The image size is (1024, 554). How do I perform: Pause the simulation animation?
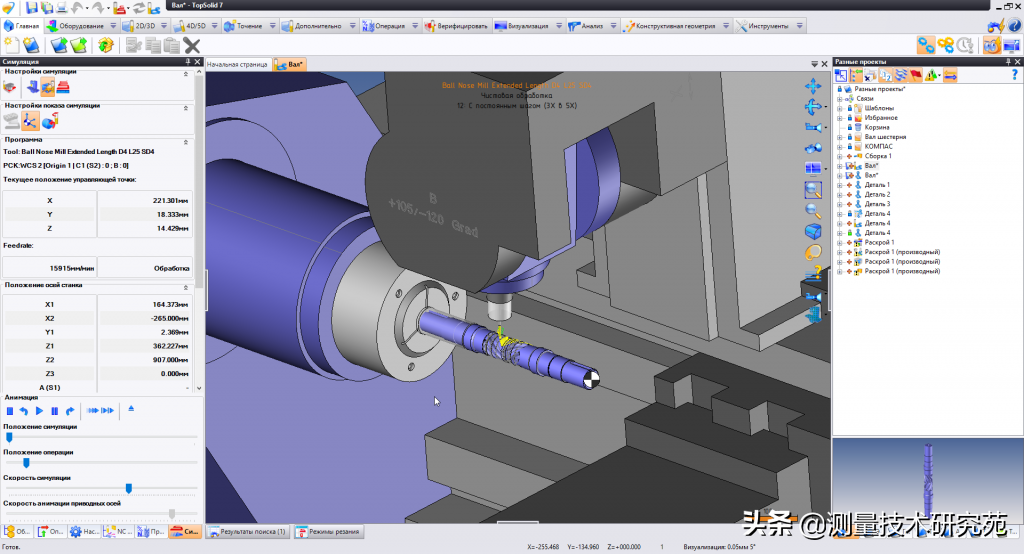click(x=55, y=411)
